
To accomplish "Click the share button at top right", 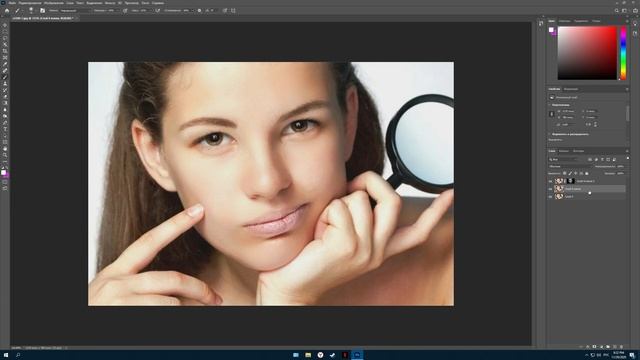I will tap(635, 11).
